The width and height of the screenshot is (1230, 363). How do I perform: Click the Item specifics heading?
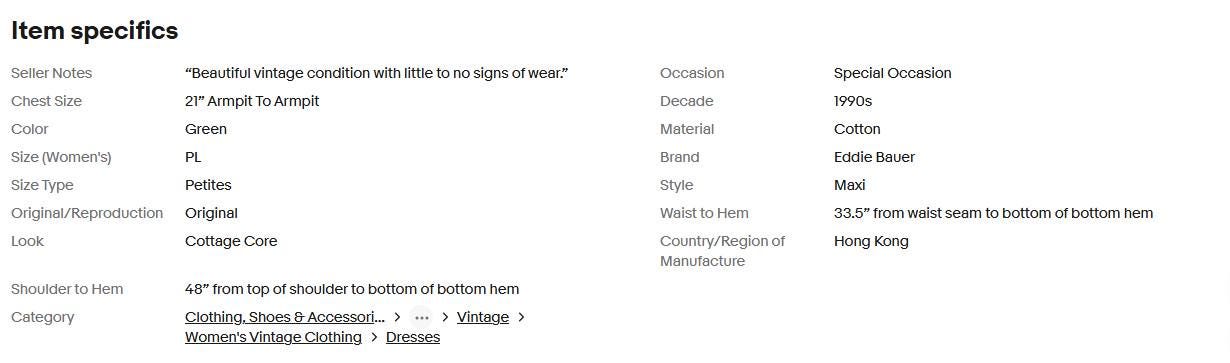(x=95, y=31)
